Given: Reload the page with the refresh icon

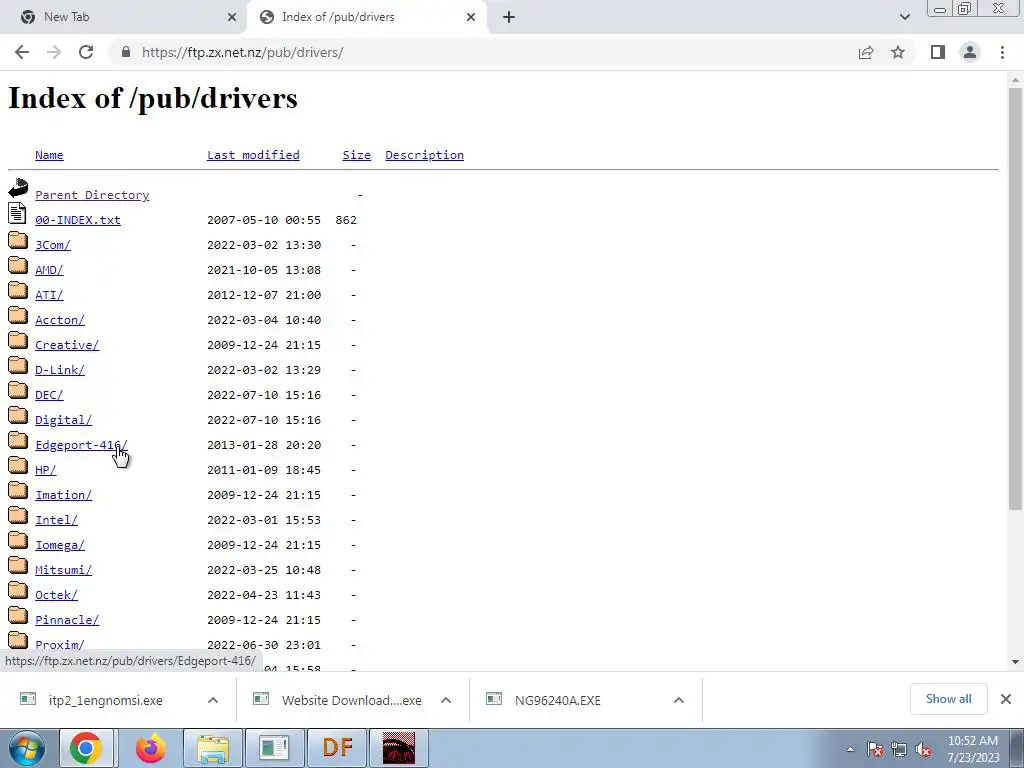Looking at the screenshot, I should (x=86, y=52).
